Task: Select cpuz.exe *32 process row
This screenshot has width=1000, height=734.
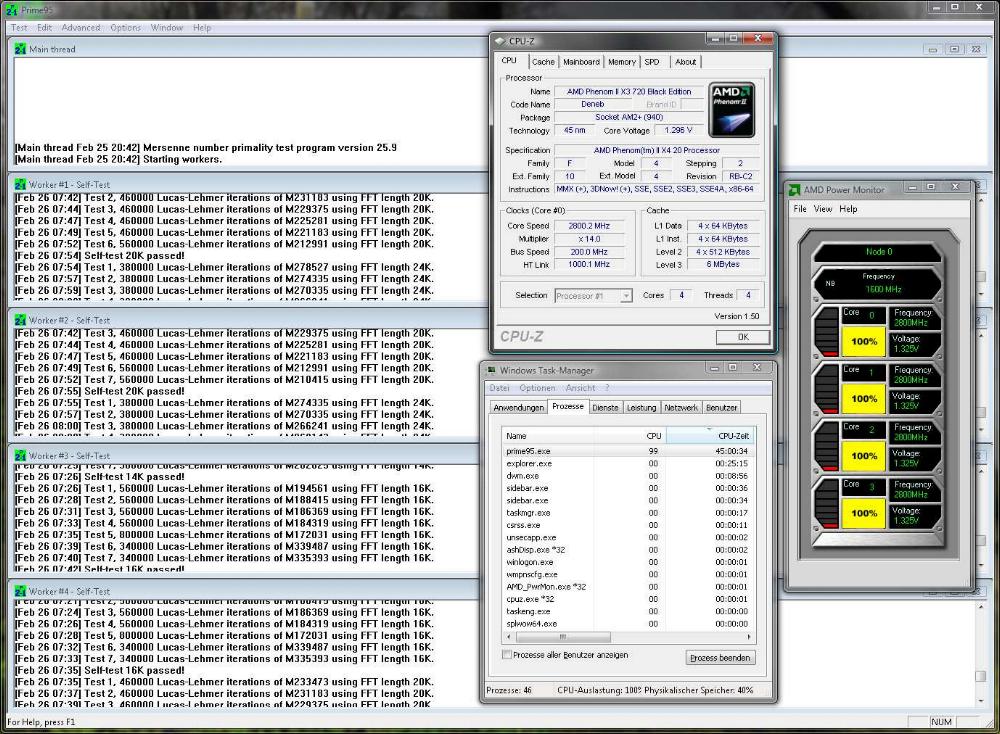Action: pyautogui.click(x=628, y=599)
